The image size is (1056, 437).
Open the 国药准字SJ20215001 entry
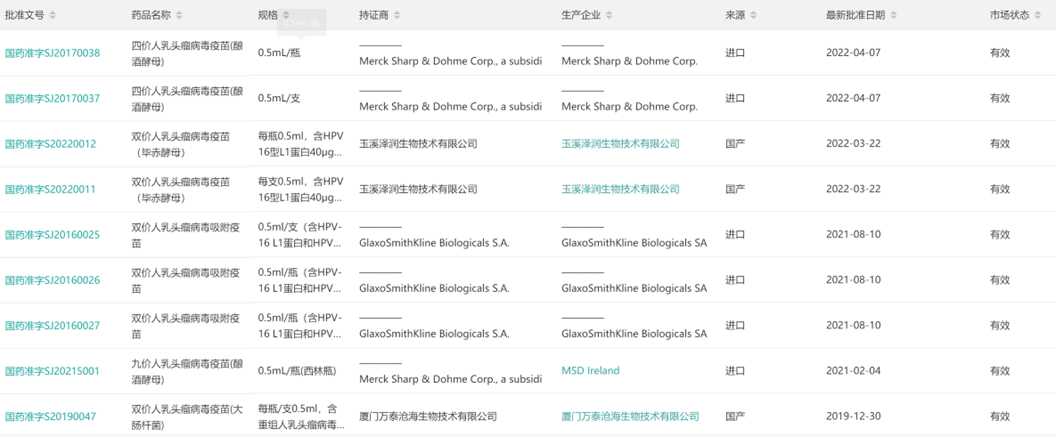[x=52, y=371]
